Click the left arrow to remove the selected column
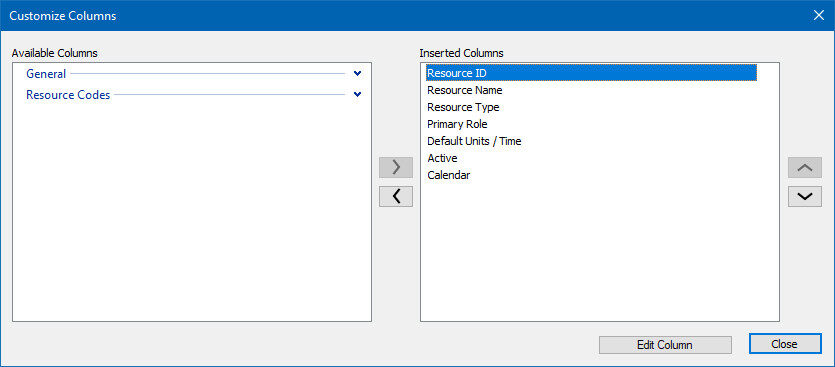The height and width of the screenshot is (367, 835). pos(396,196)
